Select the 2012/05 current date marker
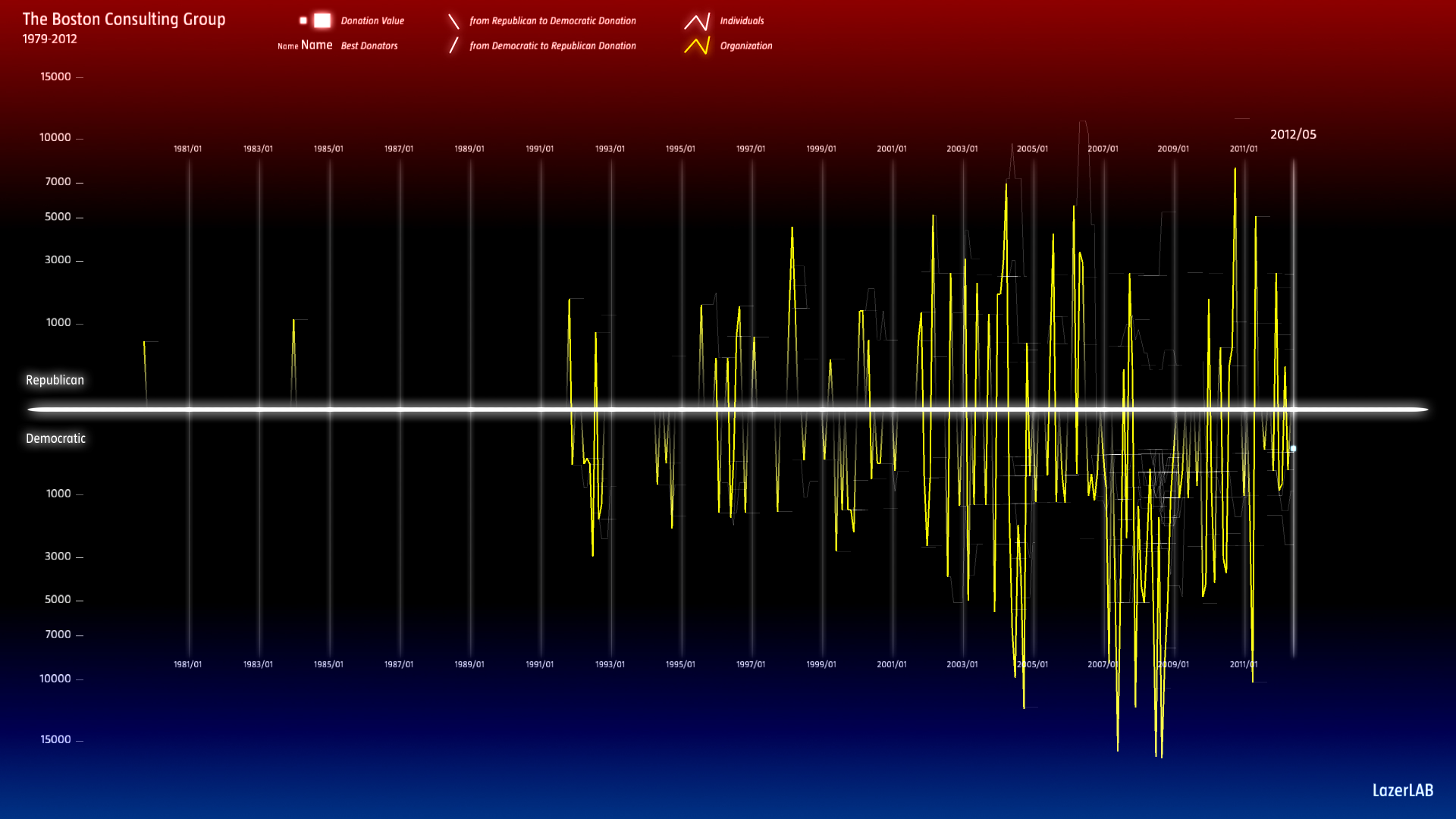Screen dimensions: 1456x819 [1293, 134]
